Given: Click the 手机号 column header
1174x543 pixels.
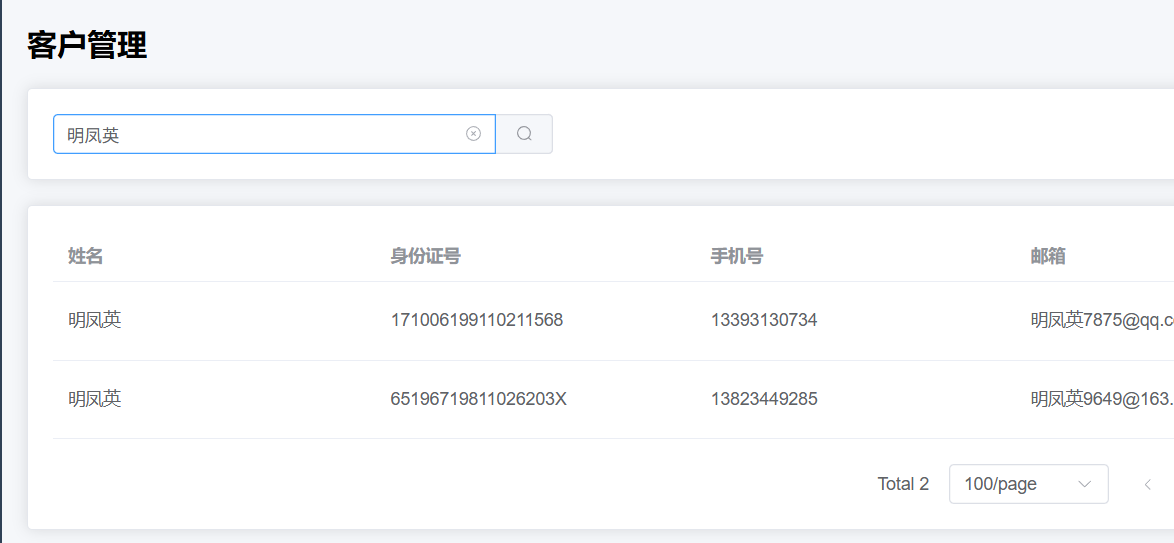Looking at the screenshot, I should [737, 256].
